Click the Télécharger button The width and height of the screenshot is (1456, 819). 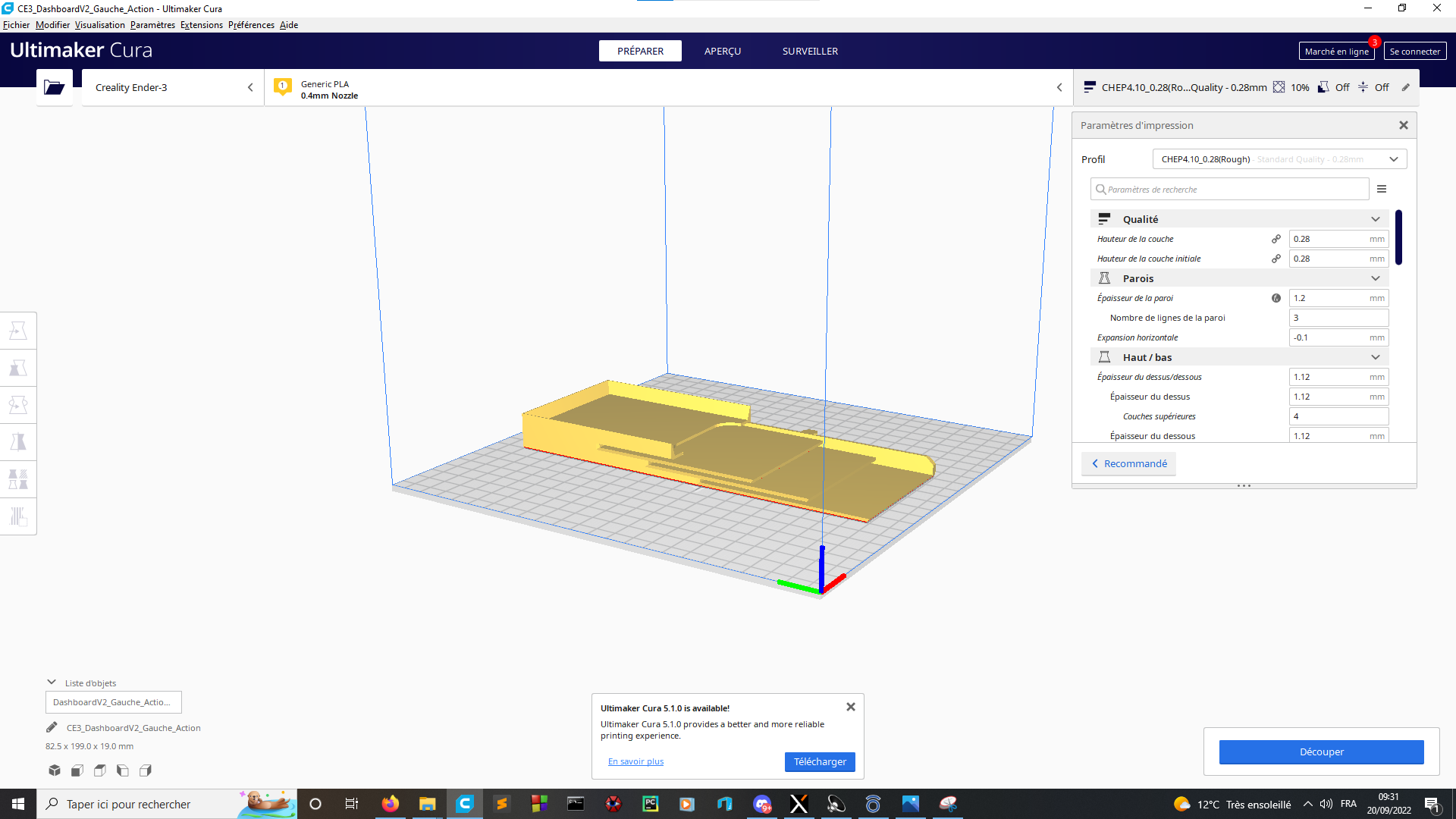point(820,761)
